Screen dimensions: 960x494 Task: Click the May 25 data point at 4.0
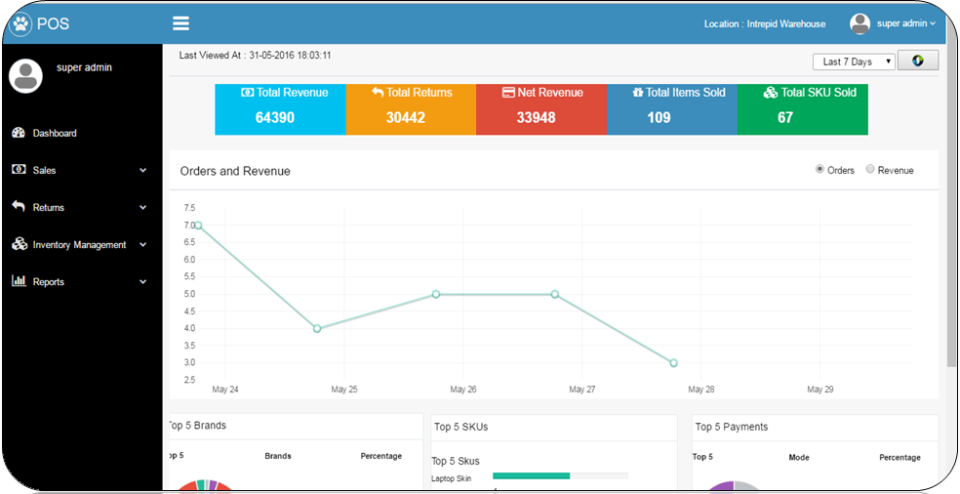click(x=317, y=329)
